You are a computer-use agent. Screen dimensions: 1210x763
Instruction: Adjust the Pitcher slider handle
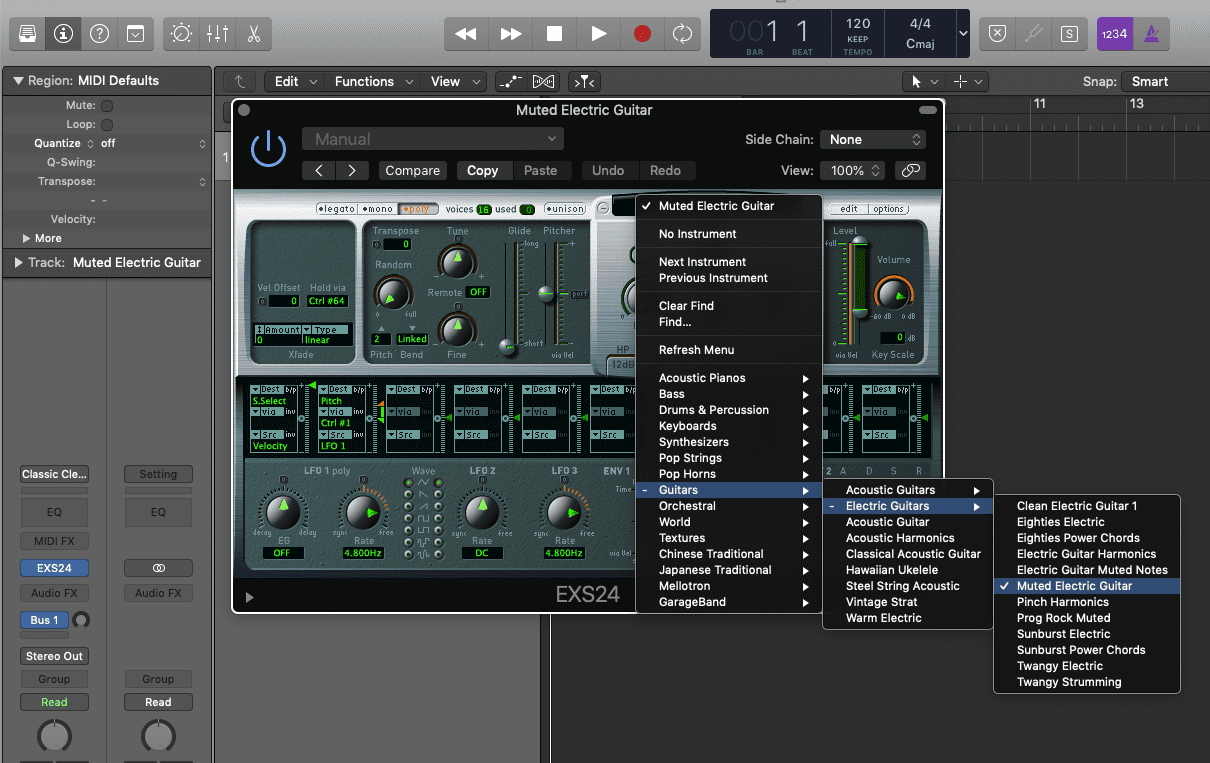tap(546, 293)
